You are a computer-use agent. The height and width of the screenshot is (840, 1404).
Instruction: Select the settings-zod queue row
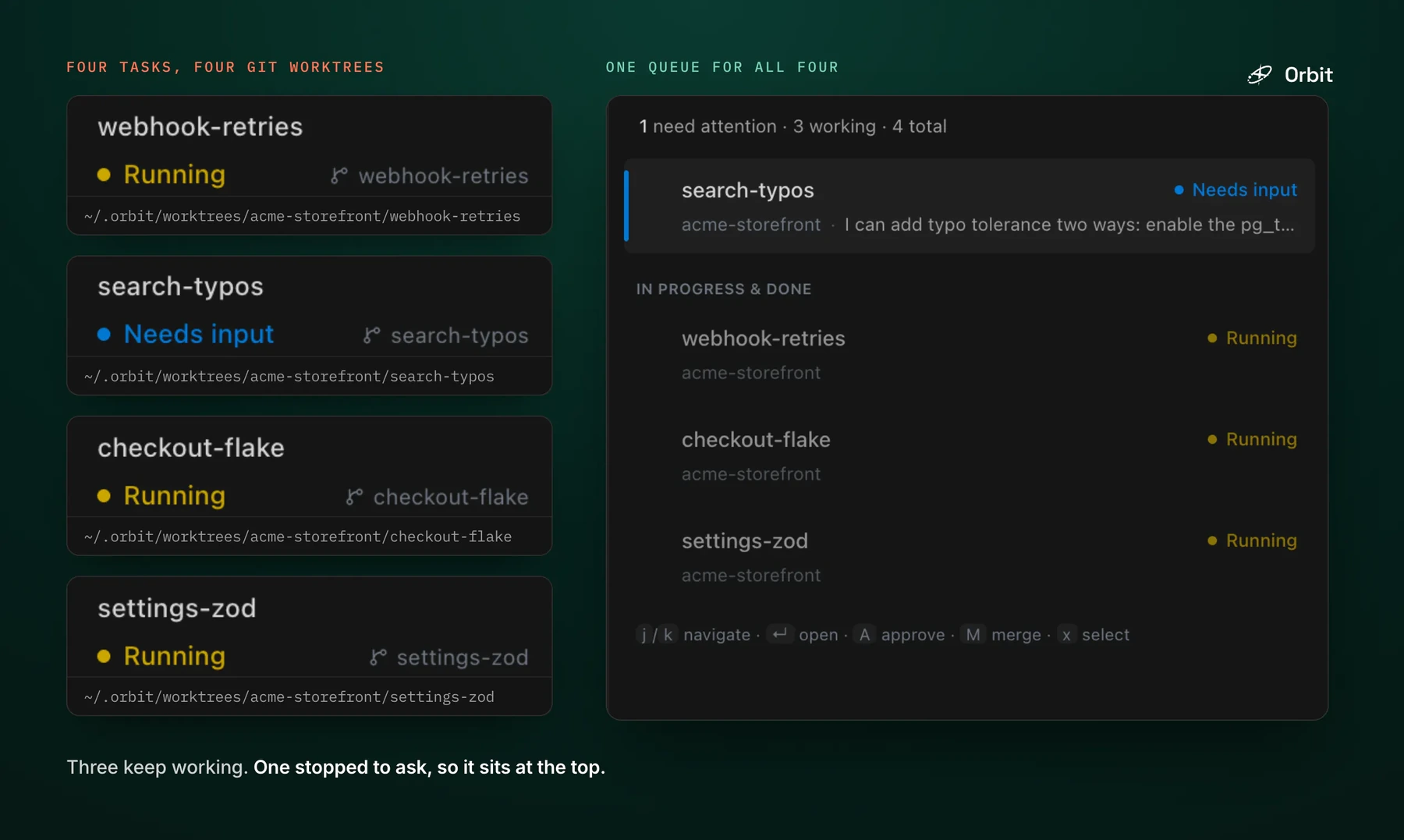point(970,558)
